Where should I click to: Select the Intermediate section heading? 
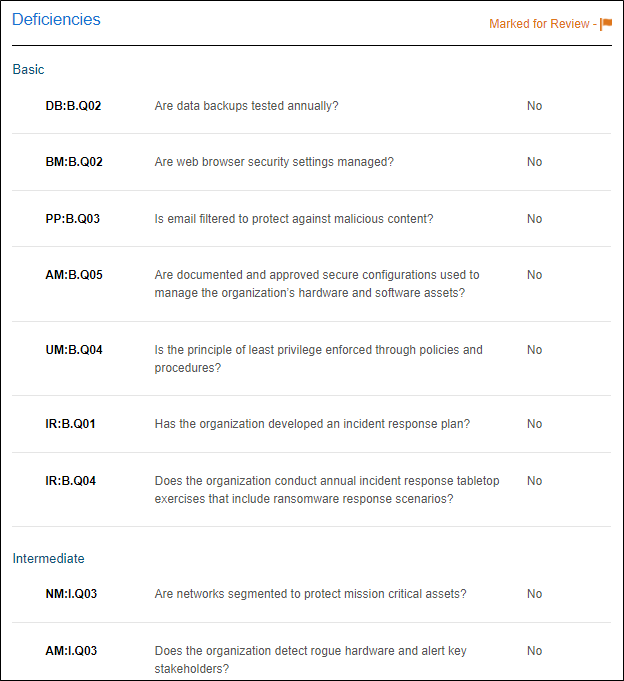(48, 558)
